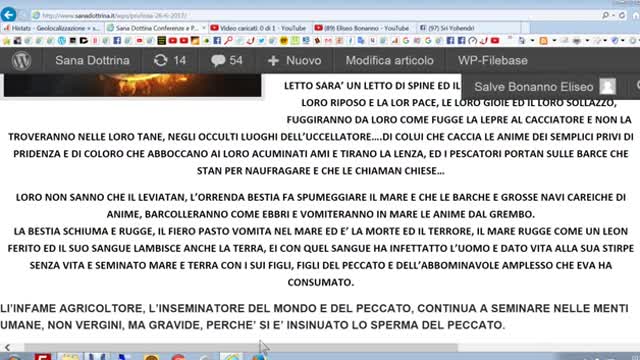This screenshot has width=640, height=360.
Task: Open the folder icon in the taskbar
Action: [70, 357]
